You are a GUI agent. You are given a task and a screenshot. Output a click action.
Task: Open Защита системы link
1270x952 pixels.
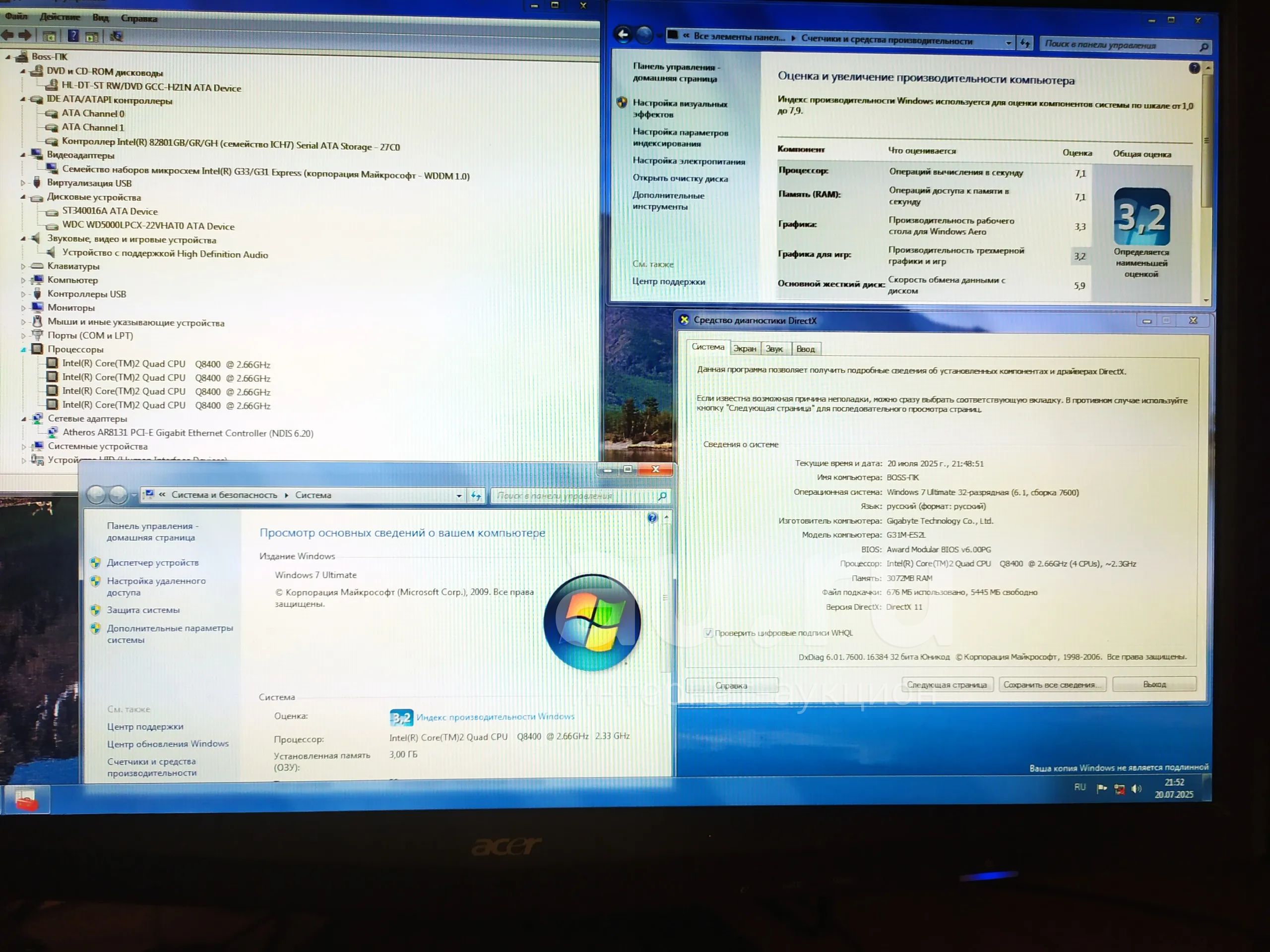142,609
